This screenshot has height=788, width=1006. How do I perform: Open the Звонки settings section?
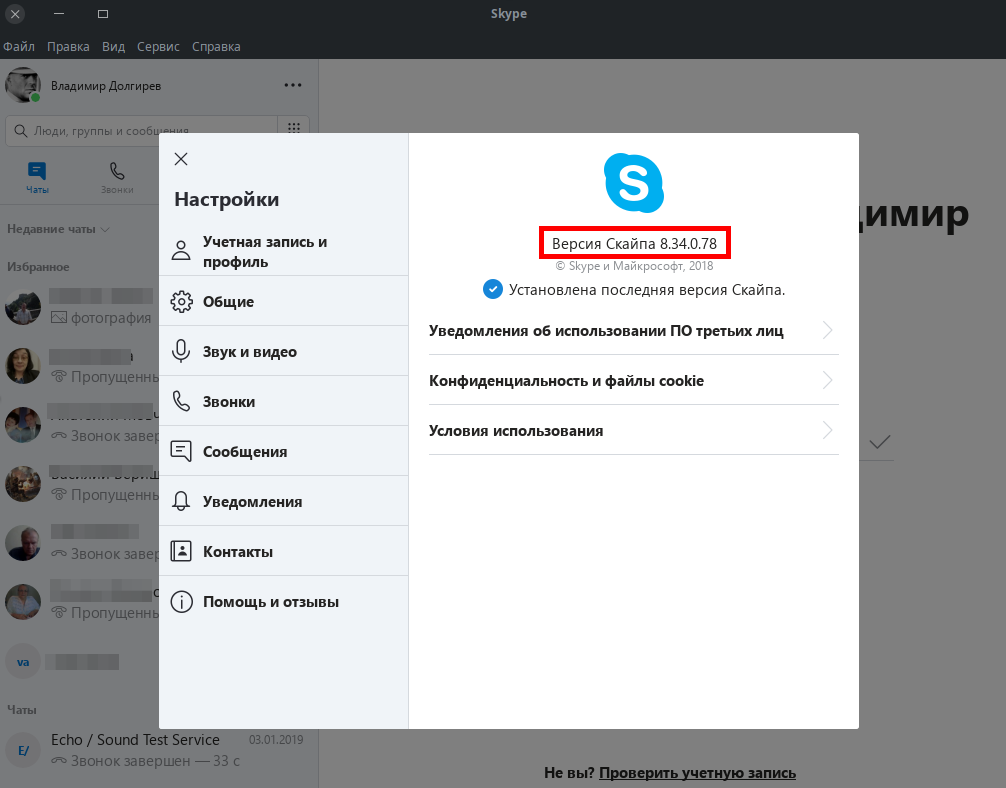click(x=284, y=401)
